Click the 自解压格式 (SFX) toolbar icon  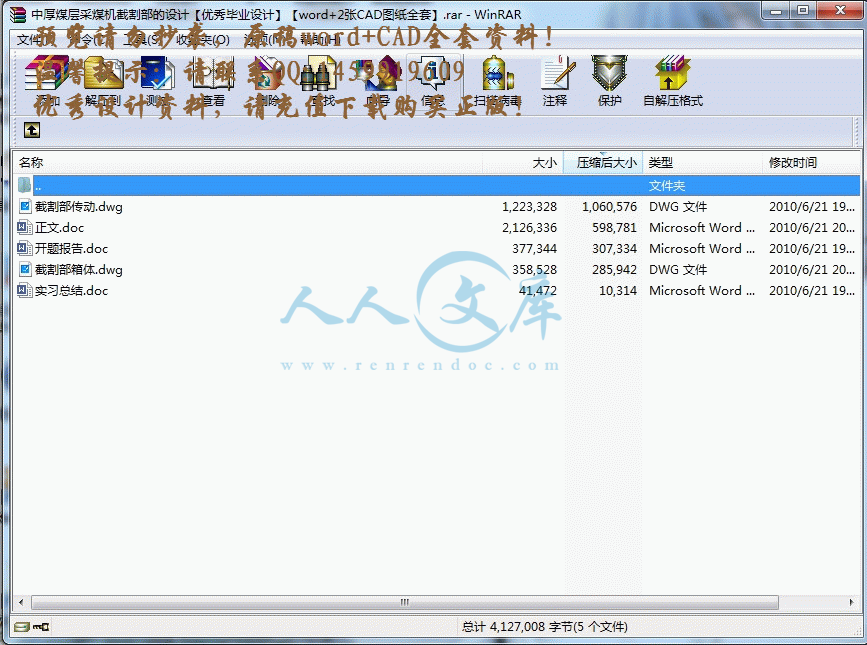point(672,73)
